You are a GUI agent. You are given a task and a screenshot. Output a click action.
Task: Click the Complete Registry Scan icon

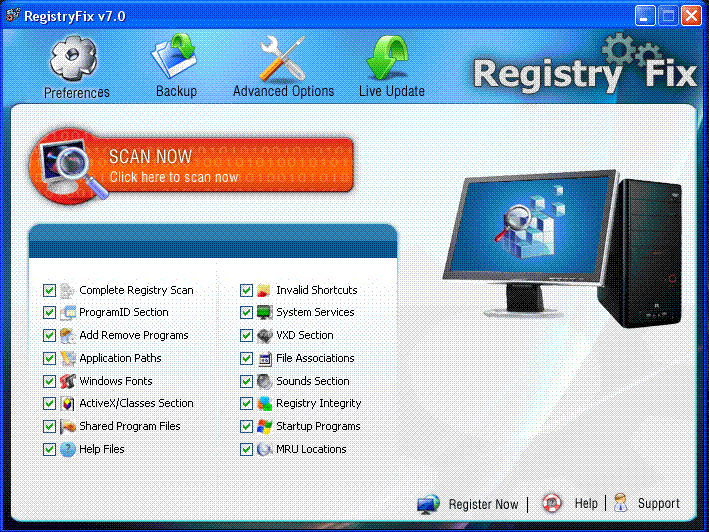point(67,290)
